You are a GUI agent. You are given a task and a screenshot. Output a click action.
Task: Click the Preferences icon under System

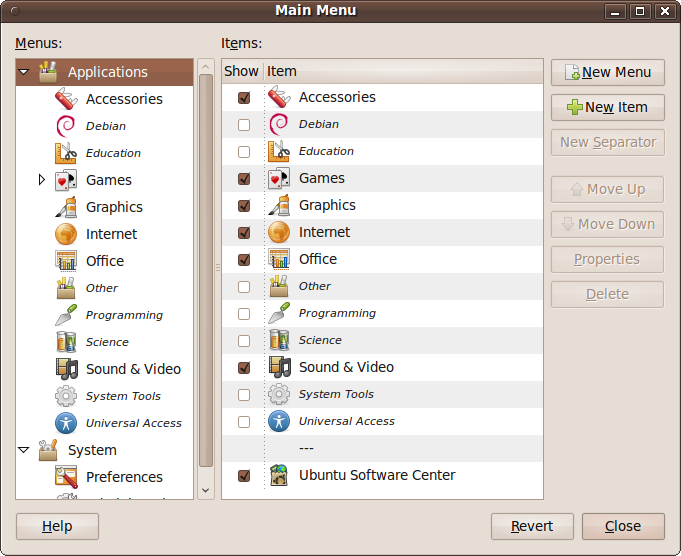66,477
